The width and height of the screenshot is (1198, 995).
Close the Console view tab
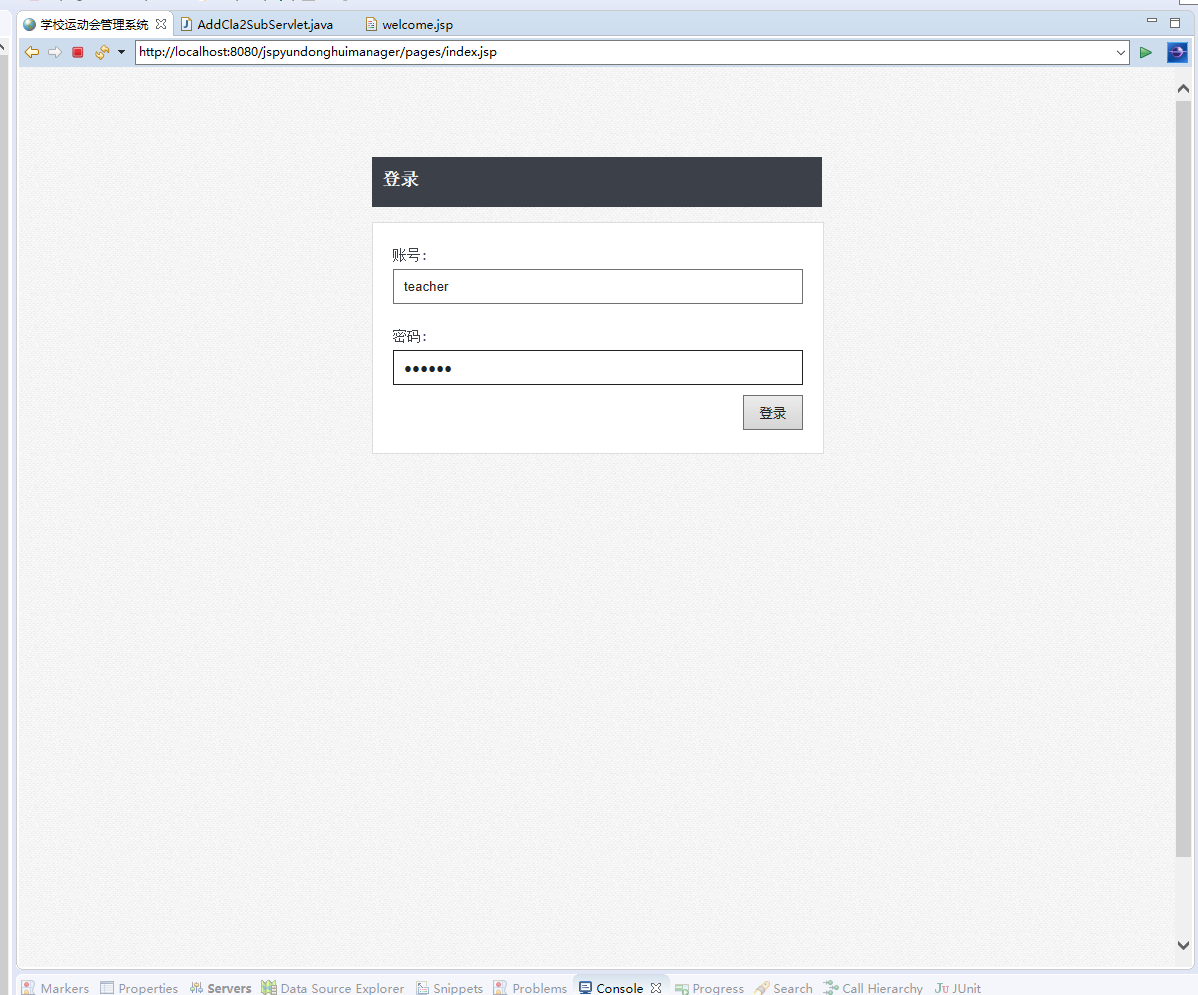tap(656, 988)
